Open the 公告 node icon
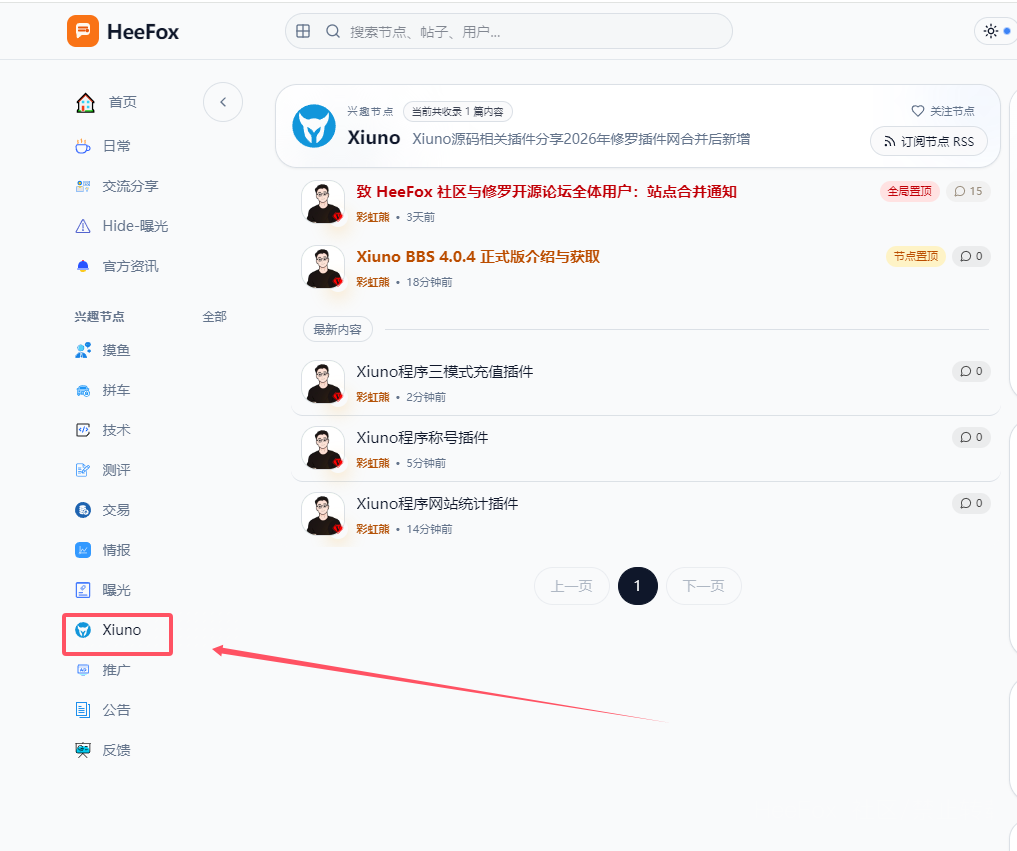This screenshot has height=851, width=1017. 82,710
